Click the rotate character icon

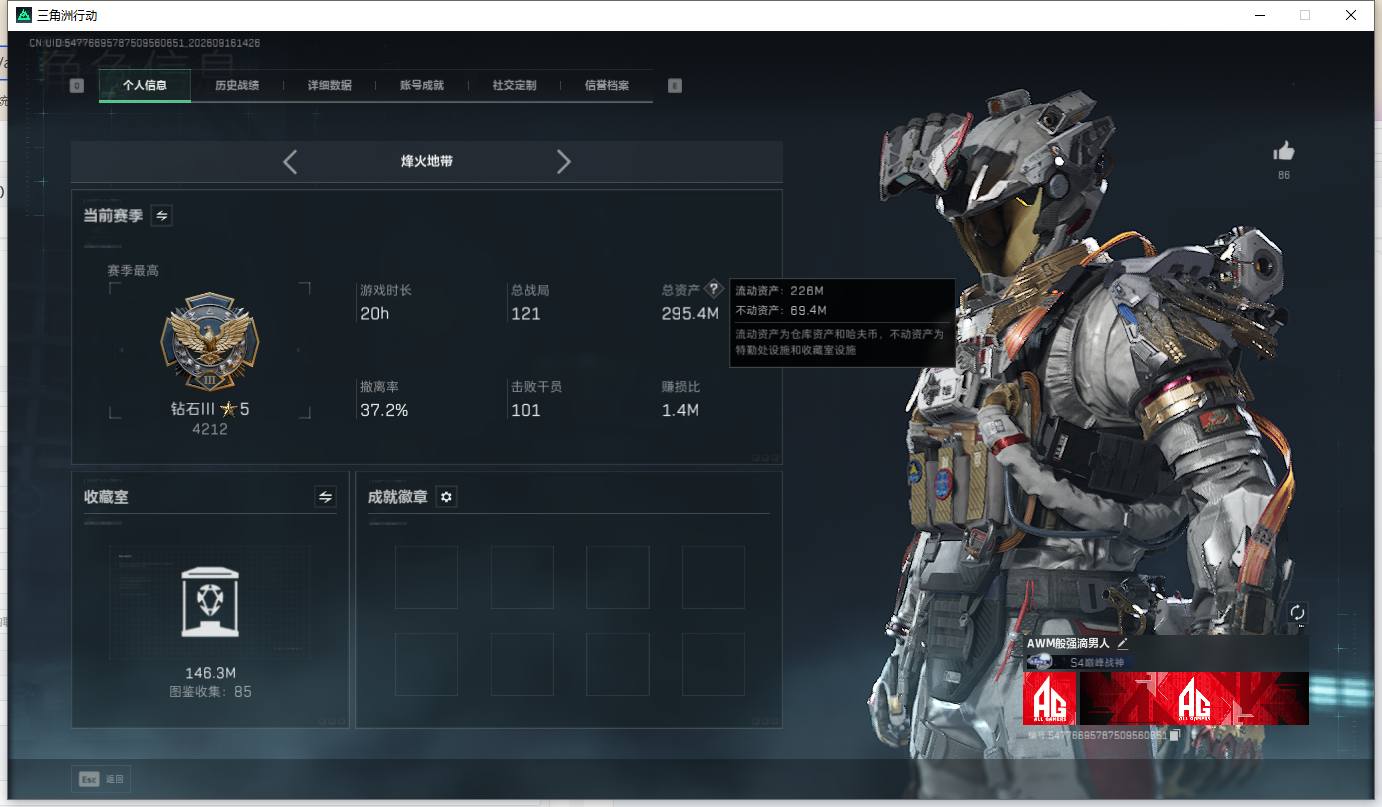tap(1298, 612)
